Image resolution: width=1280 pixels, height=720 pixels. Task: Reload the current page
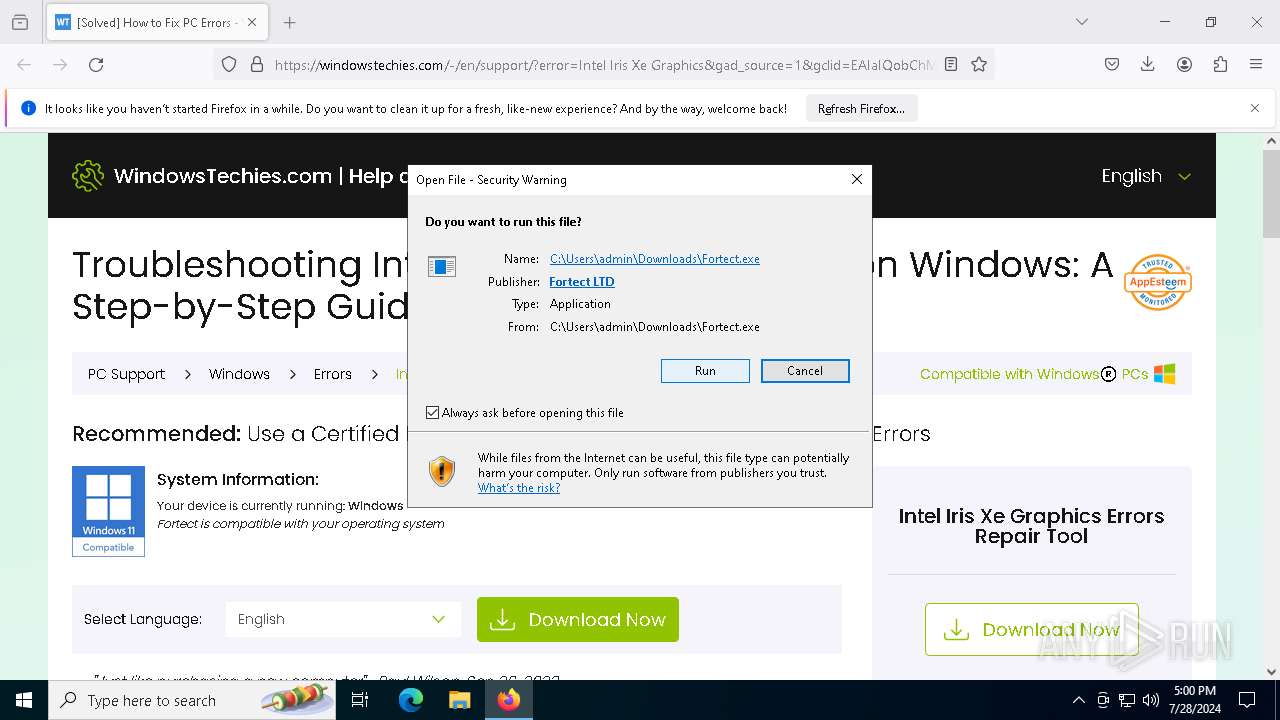point(96,64)
